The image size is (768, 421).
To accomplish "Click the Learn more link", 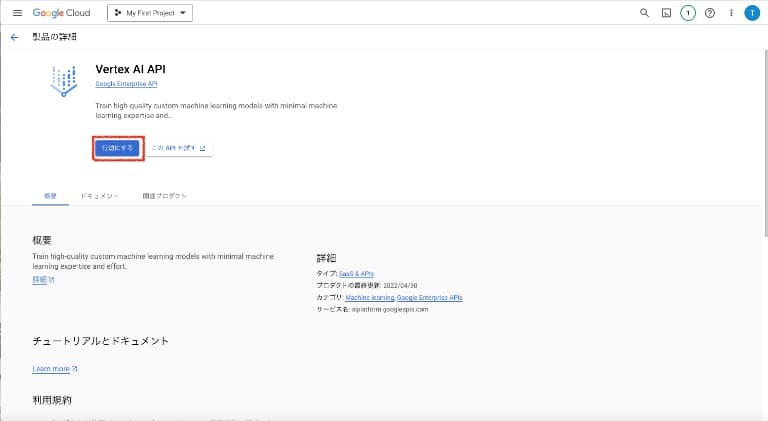I will point(54,369).
